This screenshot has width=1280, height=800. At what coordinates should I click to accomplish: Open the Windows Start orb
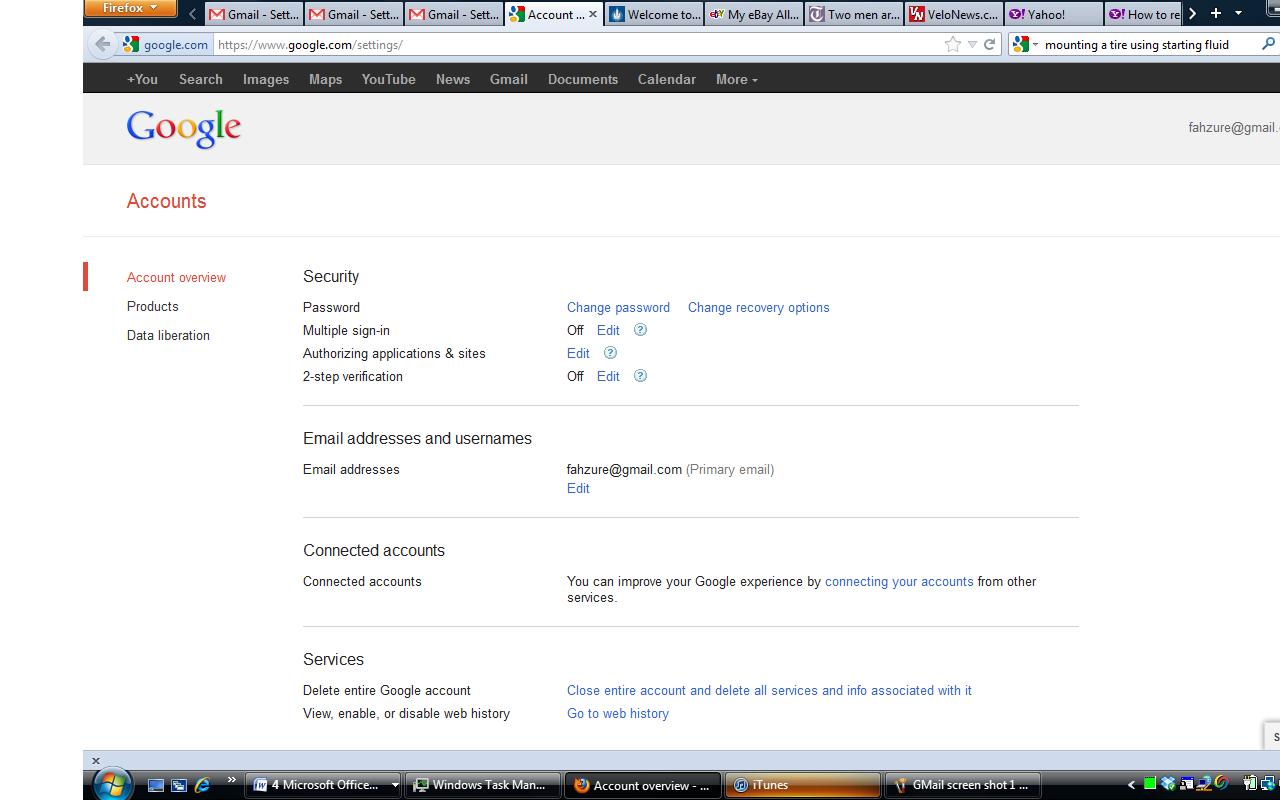point(111,785)
